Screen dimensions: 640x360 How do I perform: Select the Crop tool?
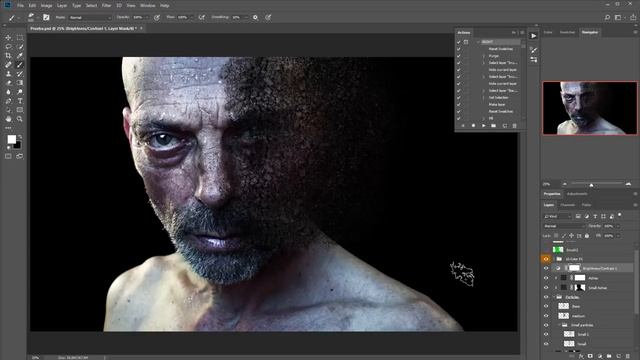8,56
